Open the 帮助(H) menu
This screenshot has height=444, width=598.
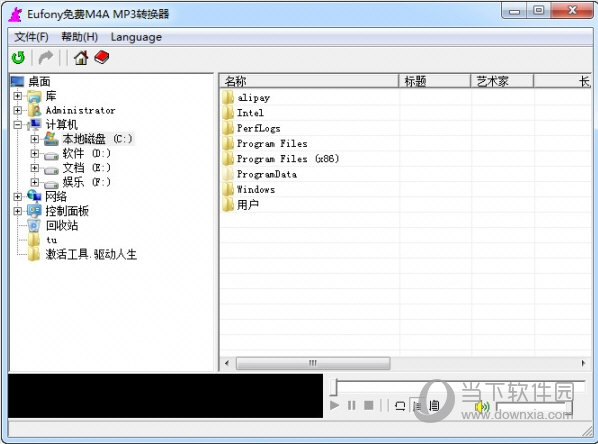pyautogui.click(x=80, y=37)
